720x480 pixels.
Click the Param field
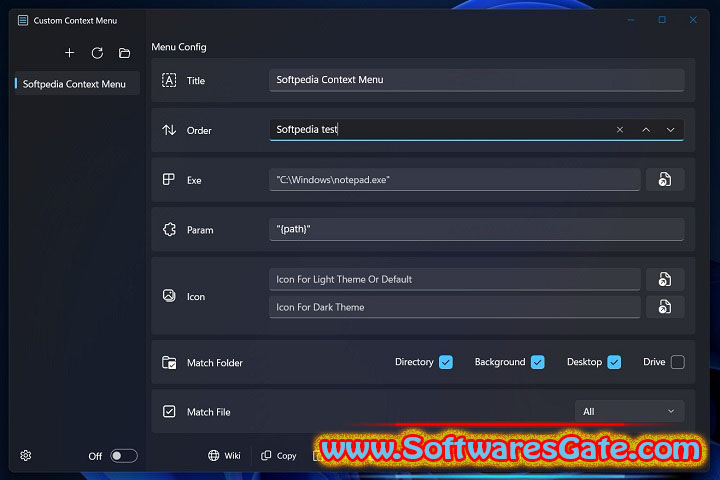pos(477,229)
